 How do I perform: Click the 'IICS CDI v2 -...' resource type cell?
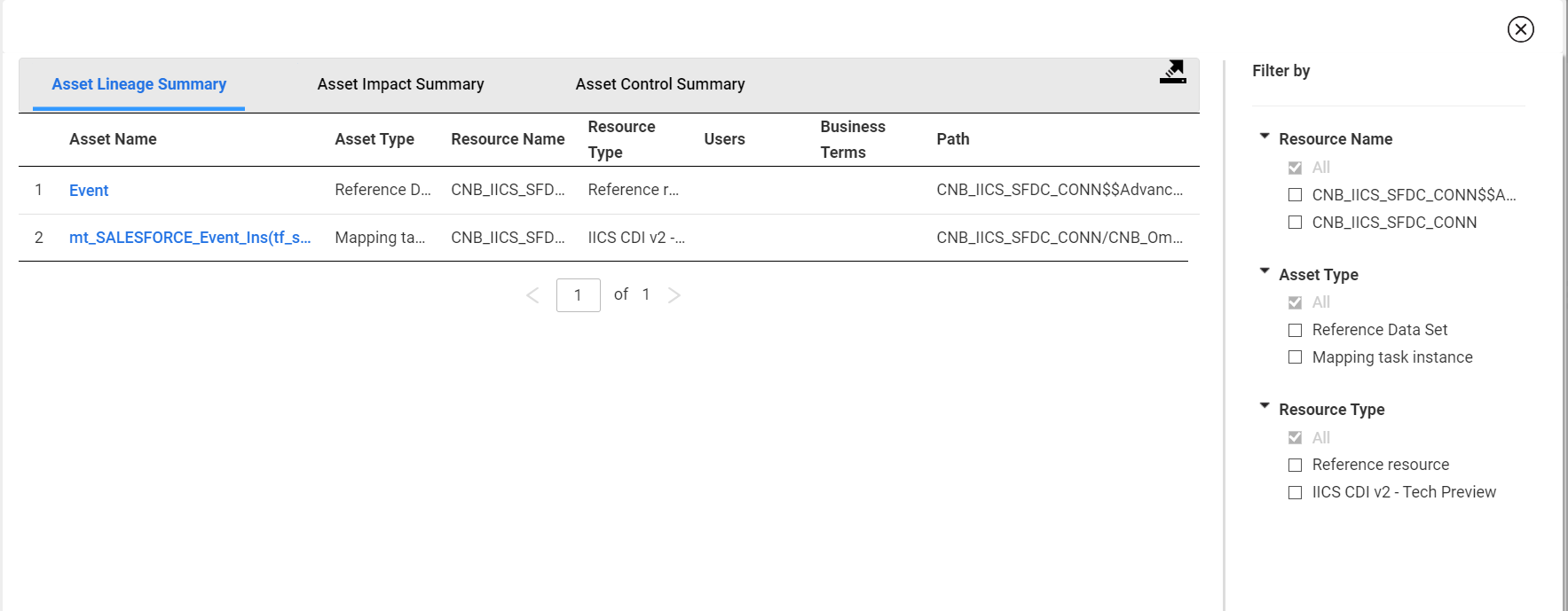pos(636,238)
